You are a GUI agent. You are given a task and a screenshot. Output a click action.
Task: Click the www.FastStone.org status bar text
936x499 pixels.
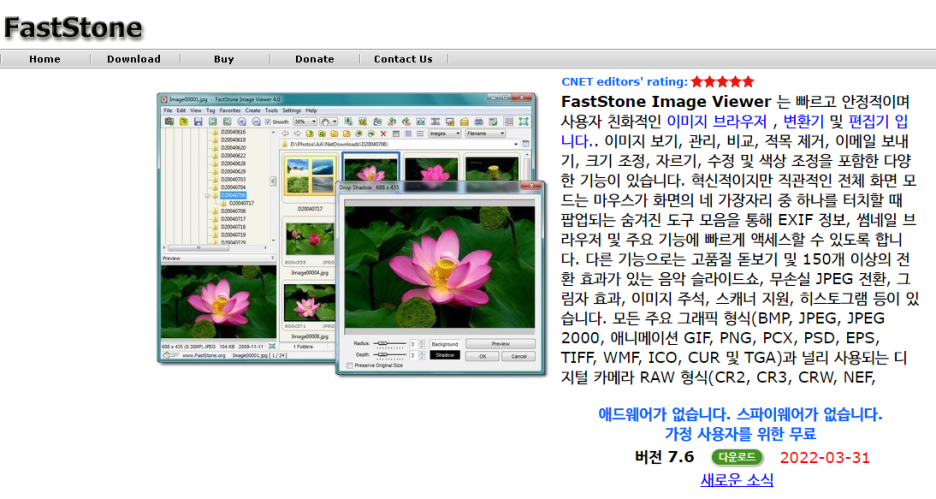click(204, 355)
